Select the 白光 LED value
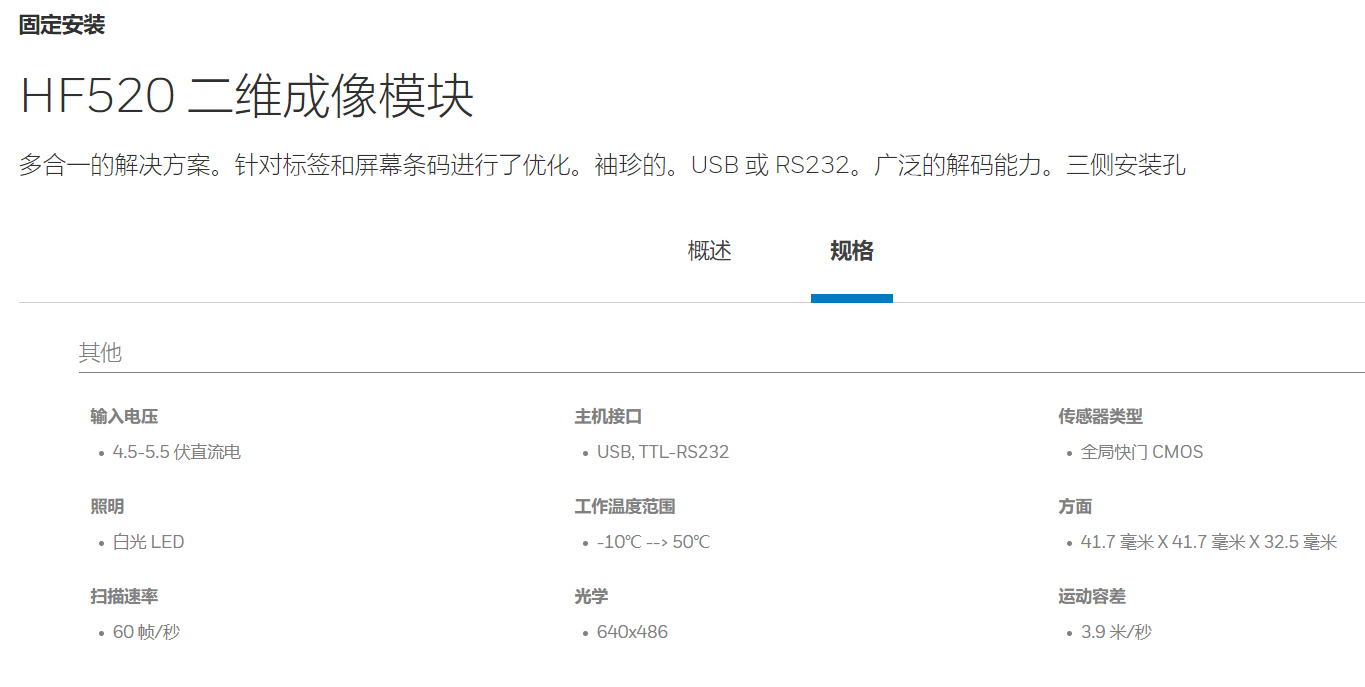 pos(148,542)
